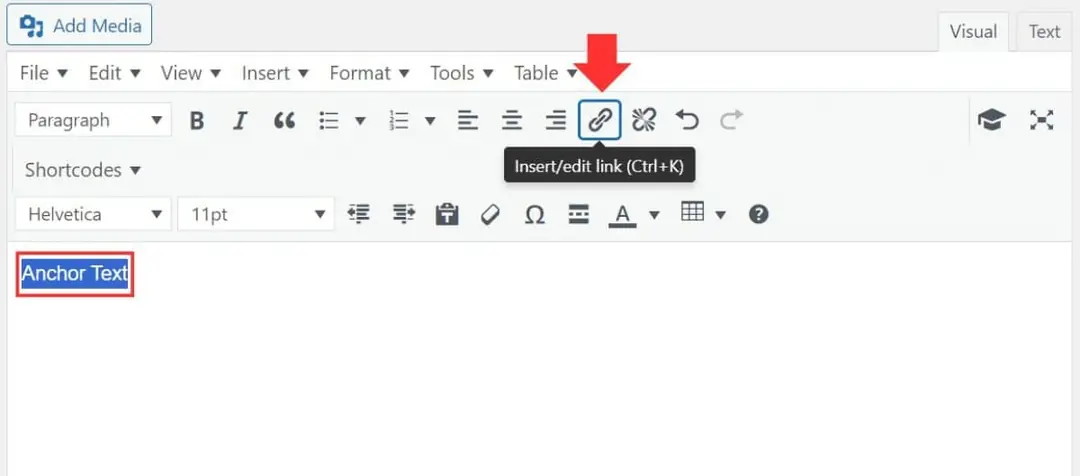Click the Add Media button
This screenshot has height=476, width=1080.
[79, 26]
